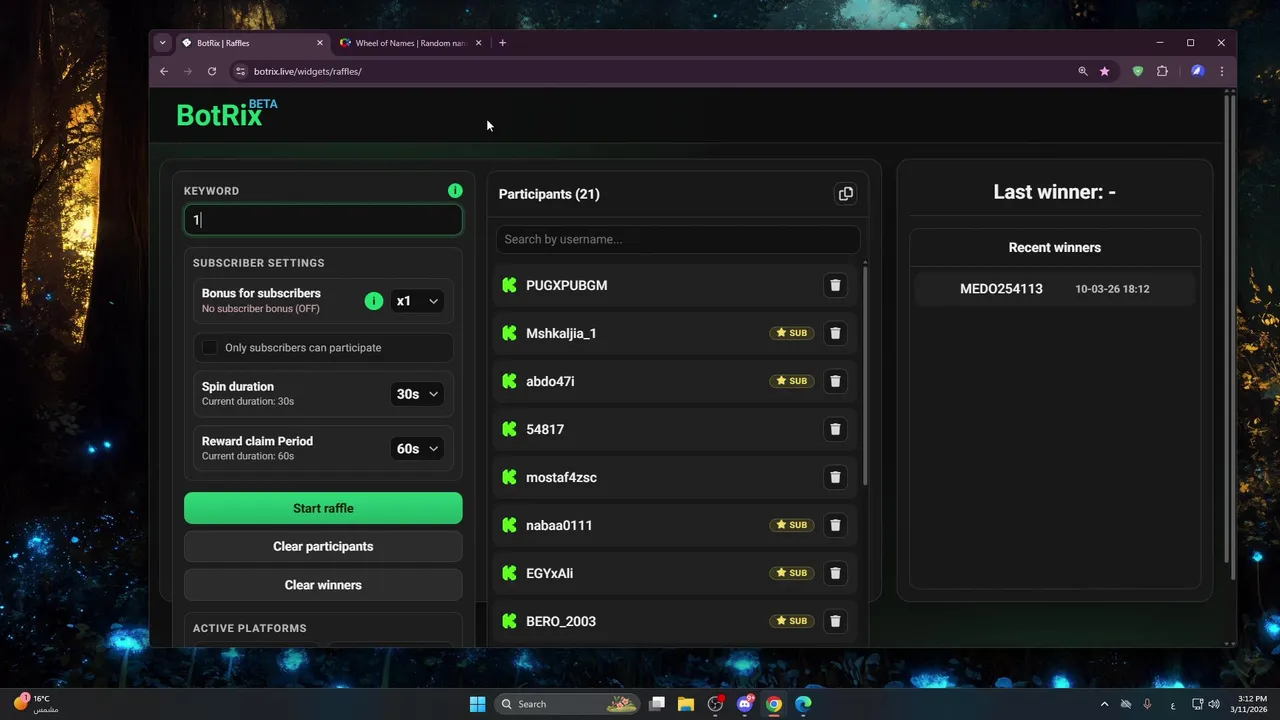Open Windows Start menu

[477, 704]
